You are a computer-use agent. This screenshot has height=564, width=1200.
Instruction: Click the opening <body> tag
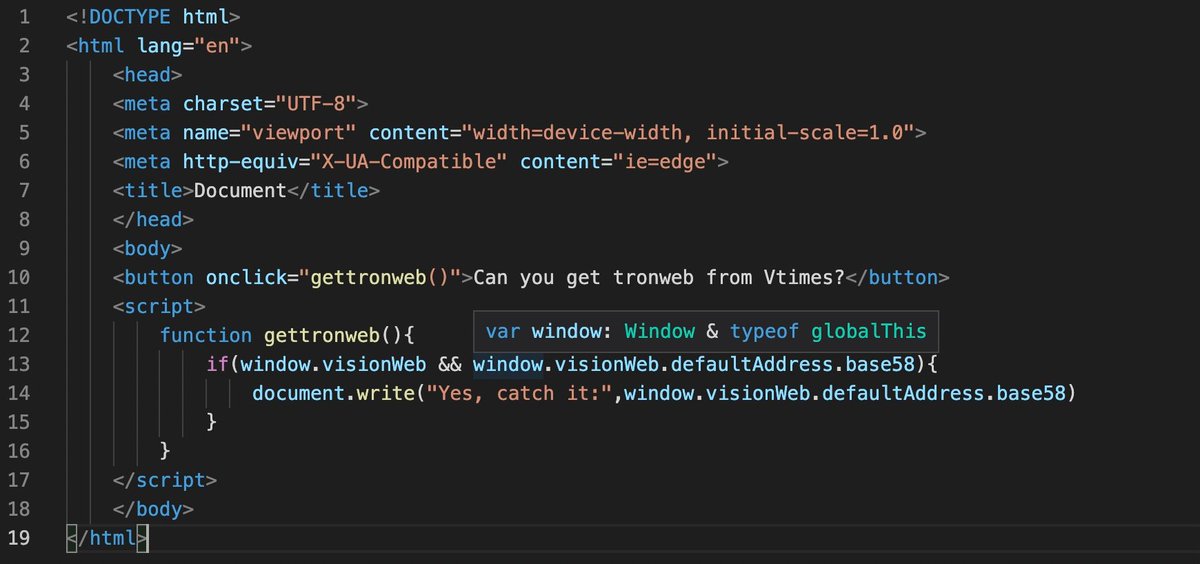point(147,248)
